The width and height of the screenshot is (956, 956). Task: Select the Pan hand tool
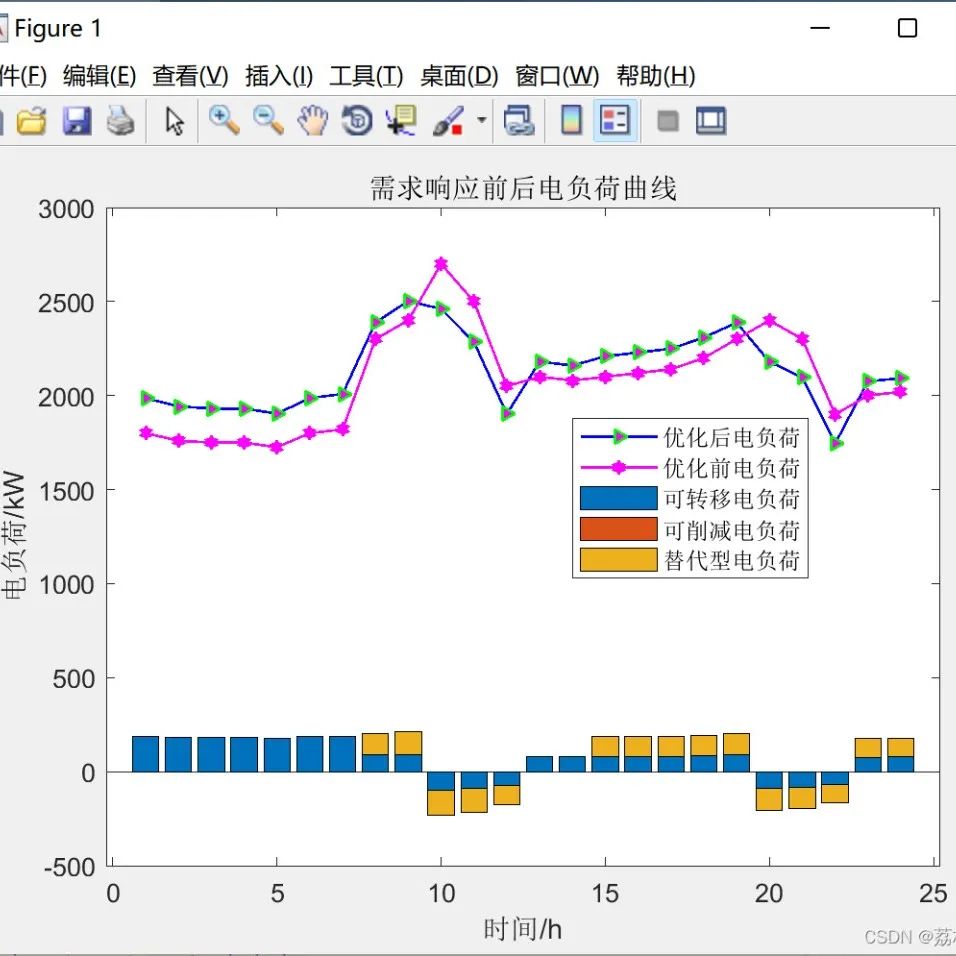click(x=312, y=120)
